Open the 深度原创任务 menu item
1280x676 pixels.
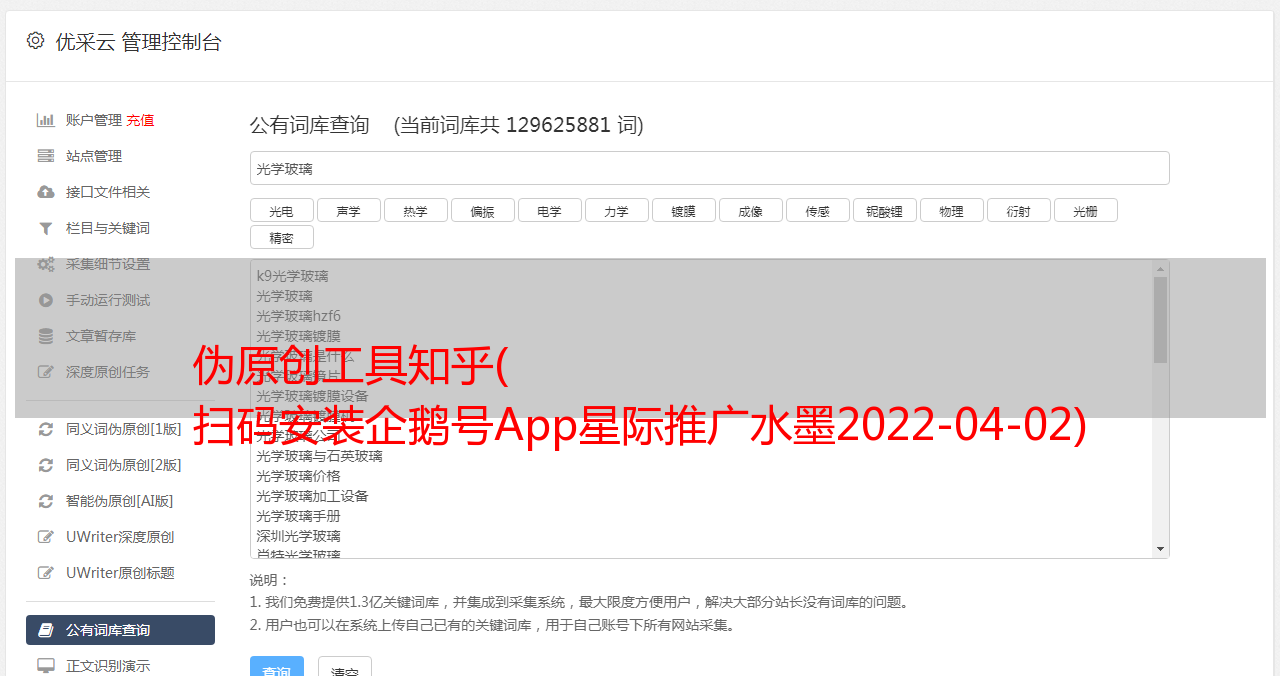point(108,372)
